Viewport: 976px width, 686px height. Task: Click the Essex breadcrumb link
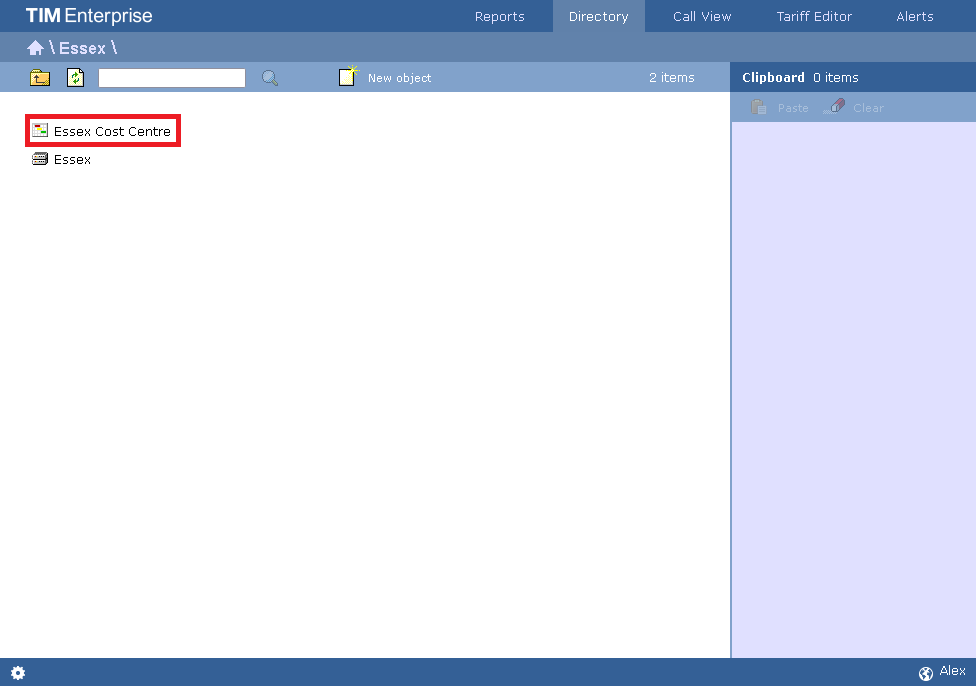coord(82,48)
